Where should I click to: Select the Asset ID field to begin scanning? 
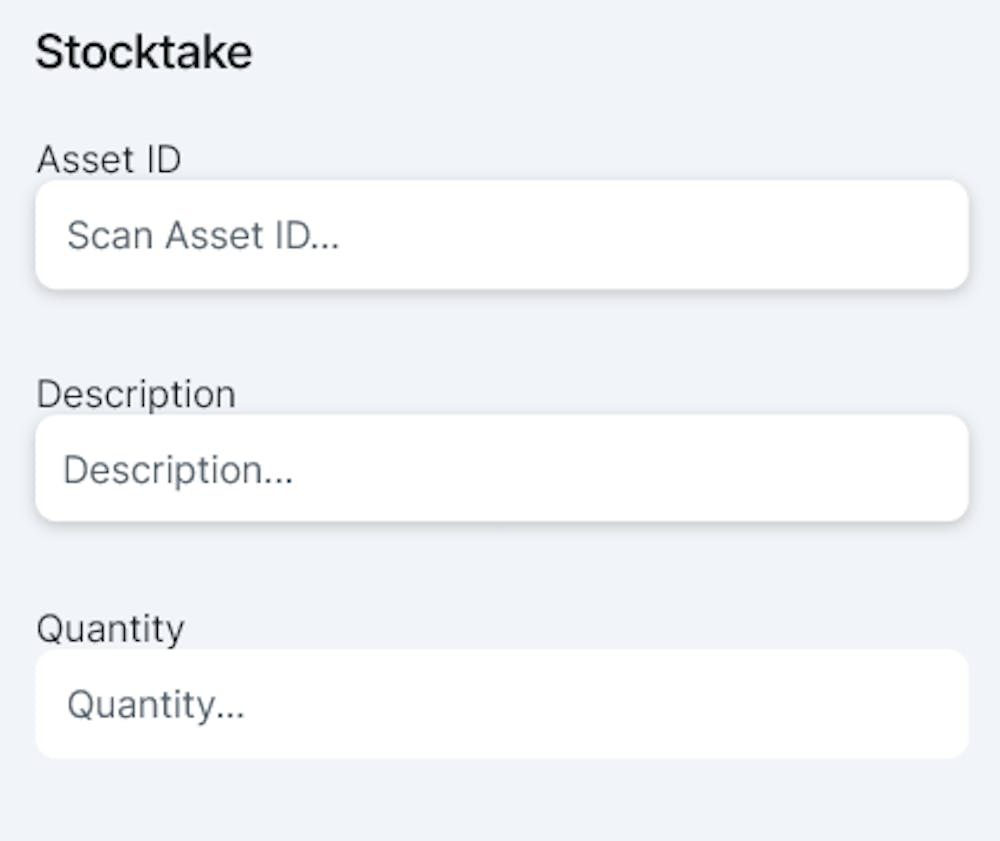[500, 235]
